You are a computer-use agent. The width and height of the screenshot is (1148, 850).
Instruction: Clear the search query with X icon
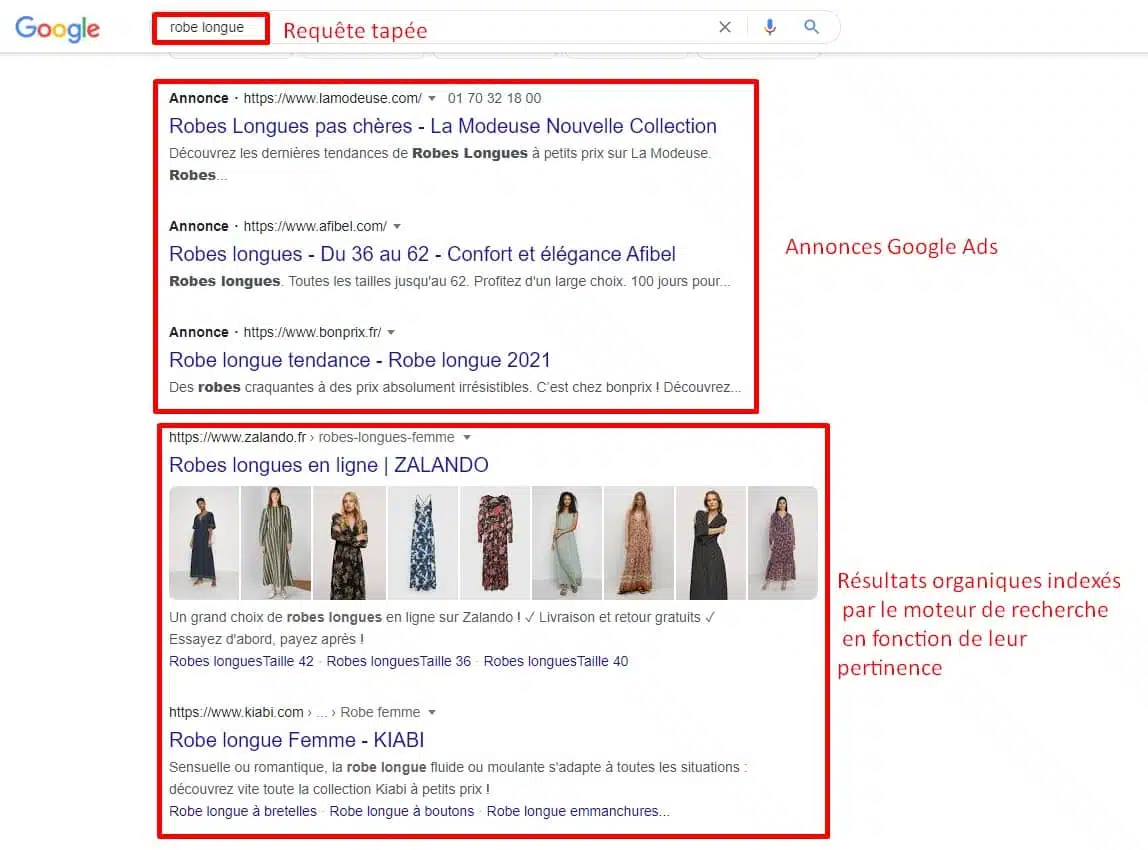tap(725, 27)
